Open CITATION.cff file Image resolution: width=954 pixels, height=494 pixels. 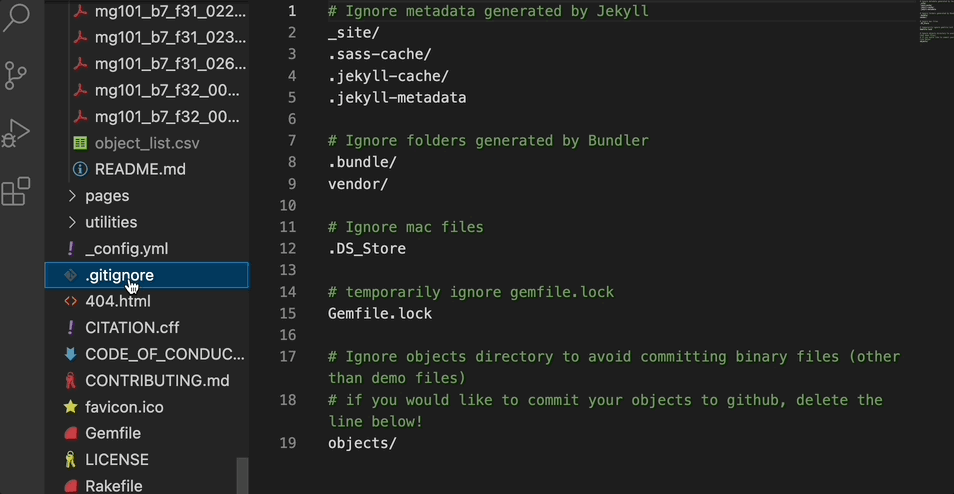132,328
